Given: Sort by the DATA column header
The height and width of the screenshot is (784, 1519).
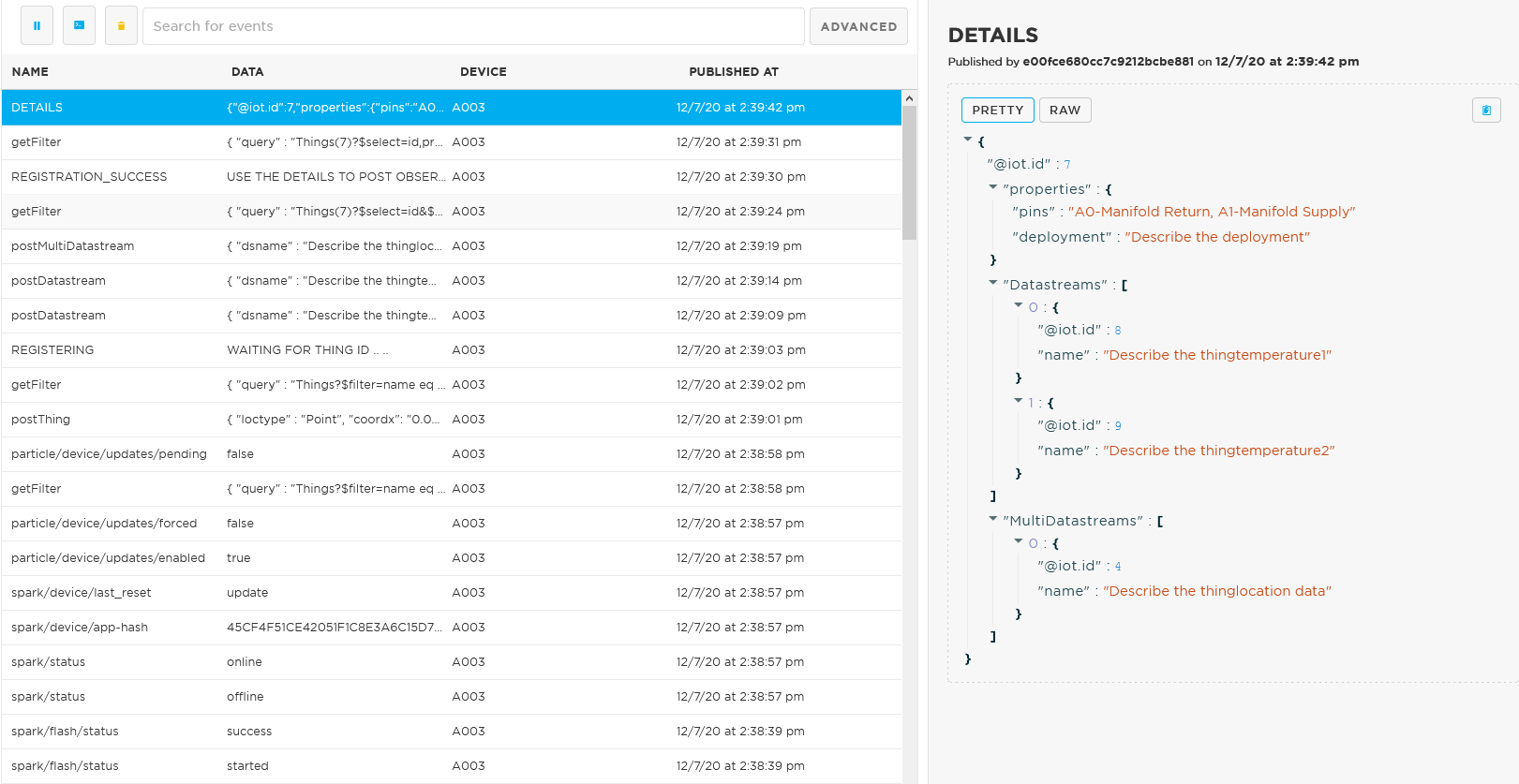Looking at the screenshot, I should click(247, 72).
